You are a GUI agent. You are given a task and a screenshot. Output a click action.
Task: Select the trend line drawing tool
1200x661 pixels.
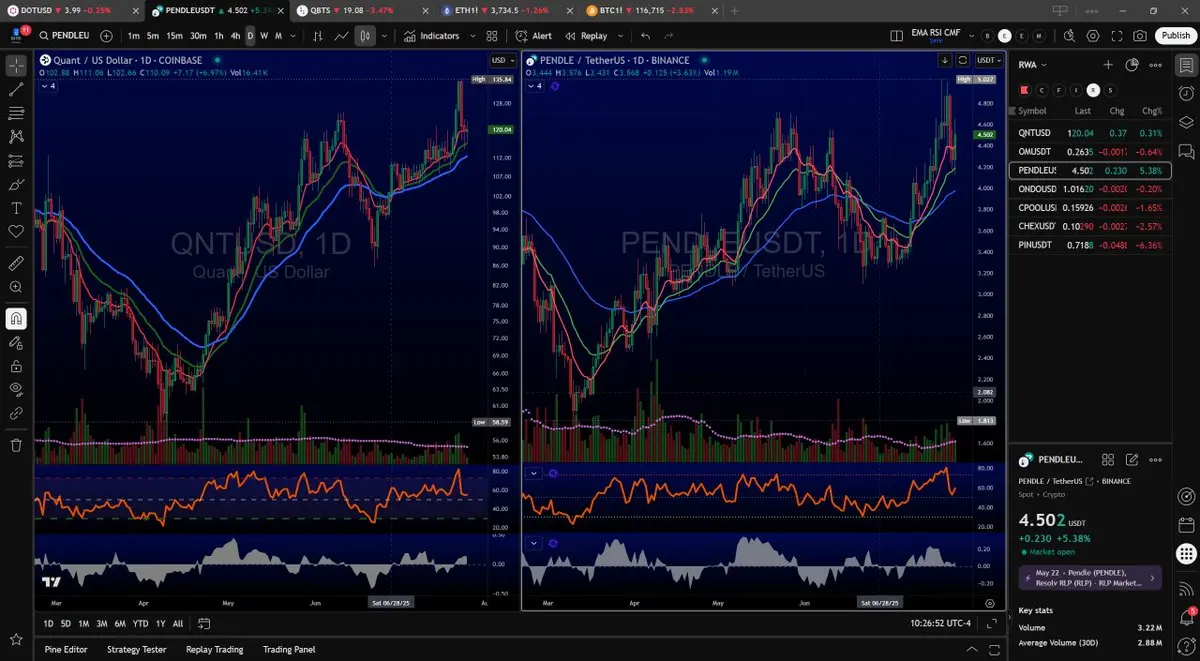(x=16, y=89)
